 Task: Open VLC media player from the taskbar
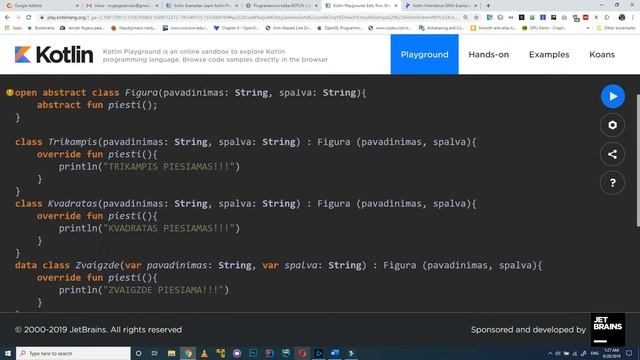click(204, 353)
